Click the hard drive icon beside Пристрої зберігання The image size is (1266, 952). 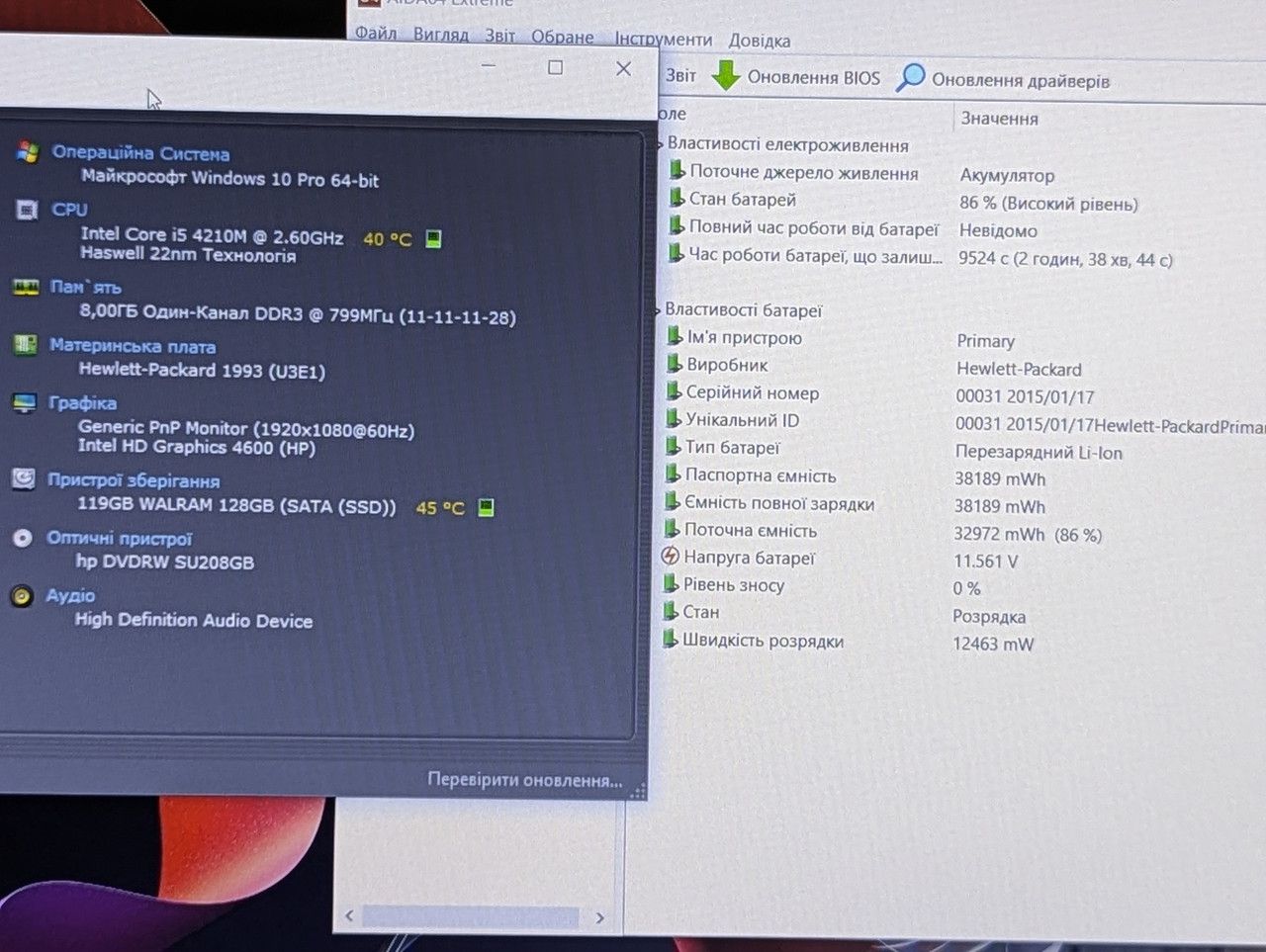[23, 479]
